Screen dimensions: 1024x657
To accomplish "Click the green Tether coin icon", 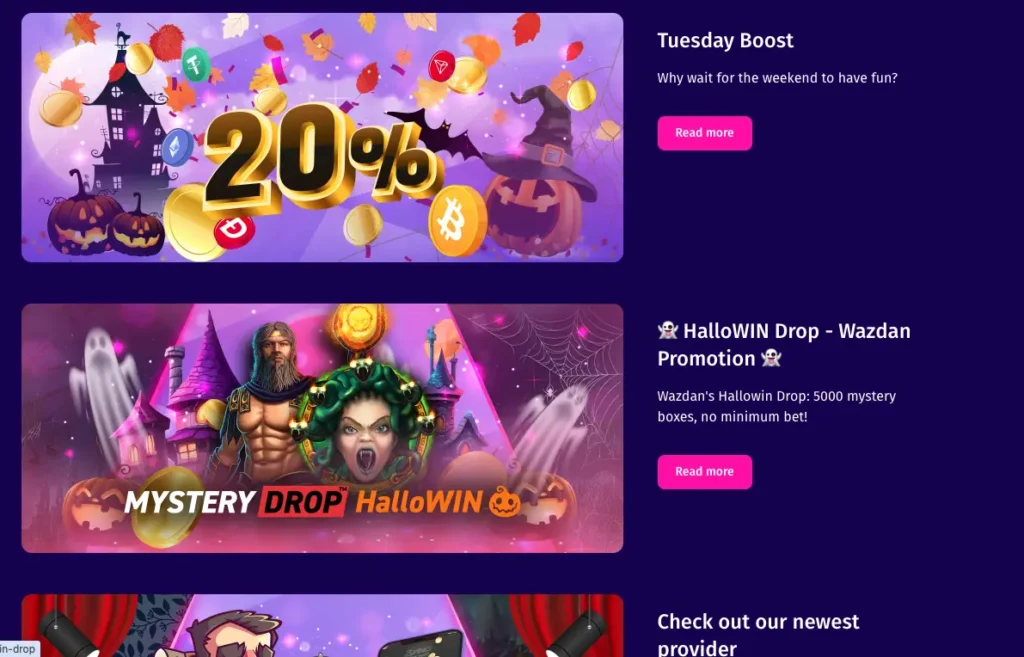I will (196, 64).
